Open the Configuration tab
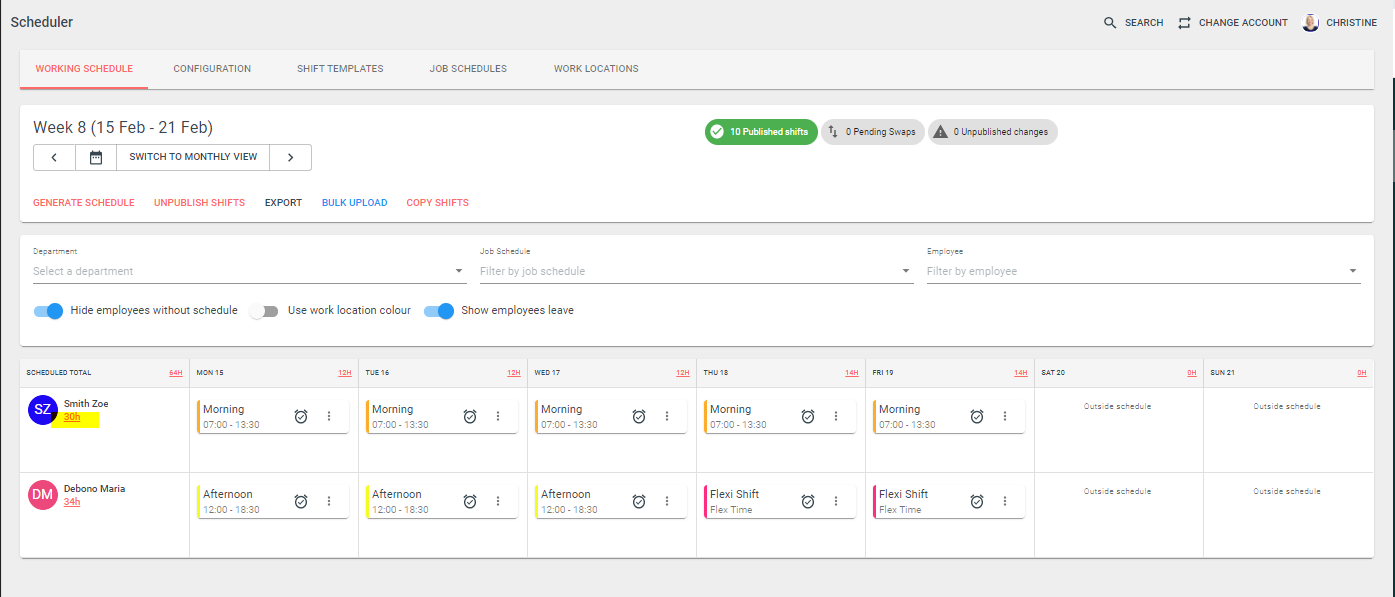The height and width of the screenshot is (597, 1395). click(x=212, y=69)
